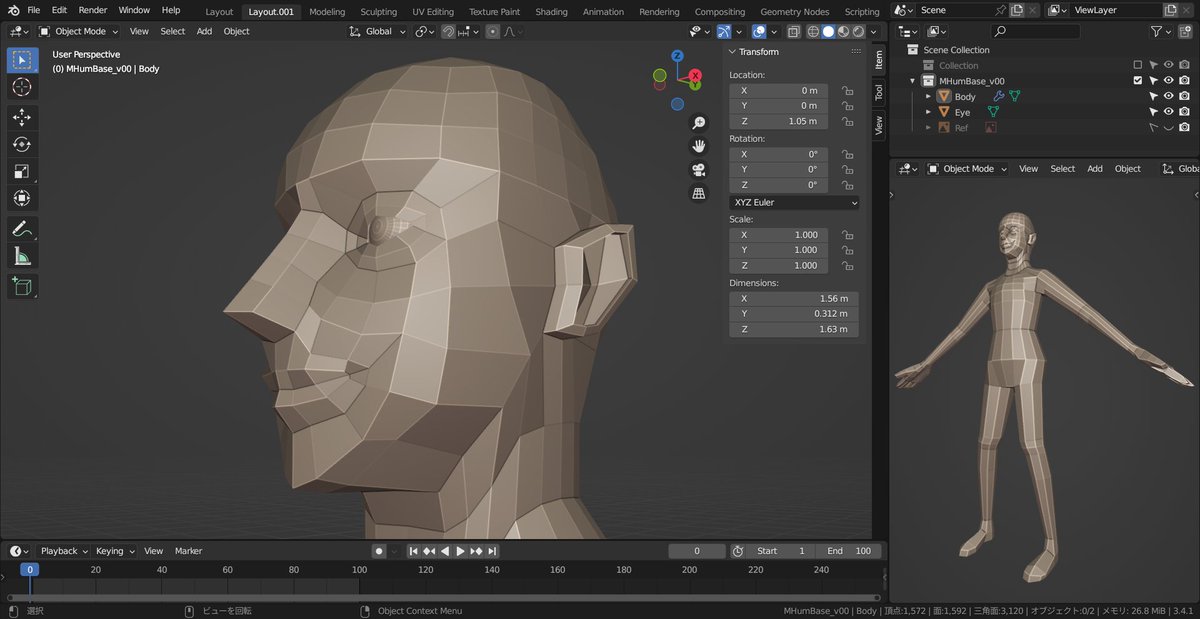Hide Eye object with eye icon

(1168, 112)
